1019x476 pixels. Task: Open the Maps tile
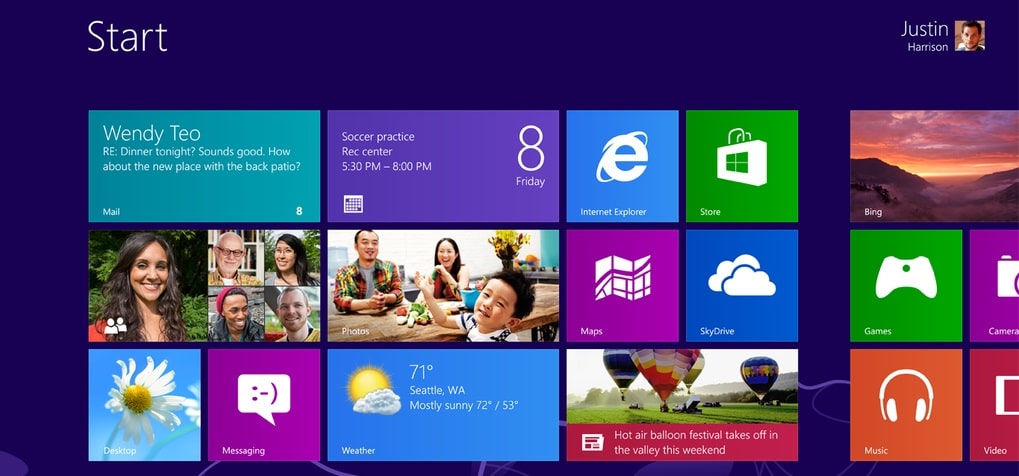tap(622, 285)
